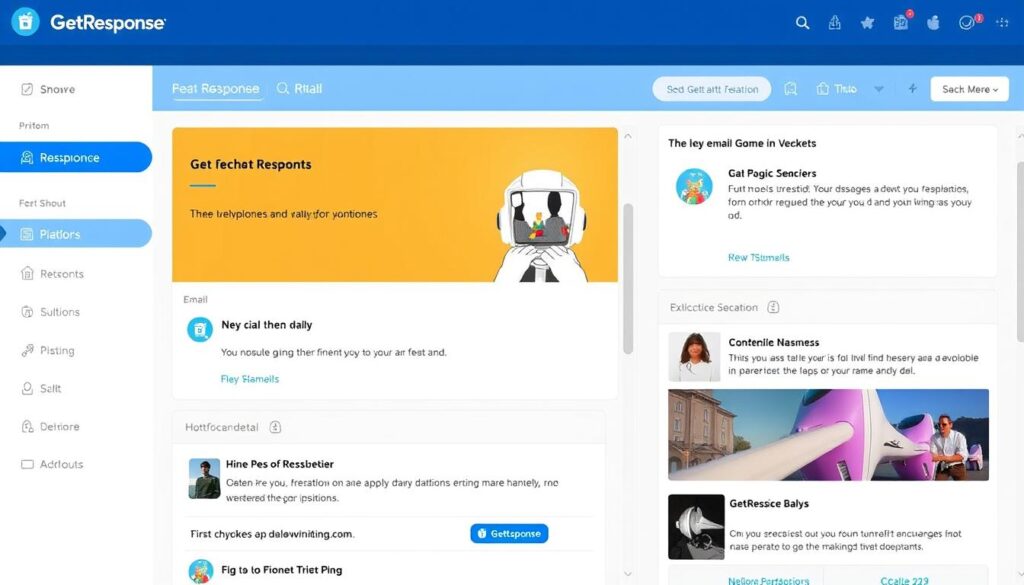Click the info icon next to Hottfocandetal
This screenshot has height=585, width=1024.
pyautogui.click(x=275, y=427)
